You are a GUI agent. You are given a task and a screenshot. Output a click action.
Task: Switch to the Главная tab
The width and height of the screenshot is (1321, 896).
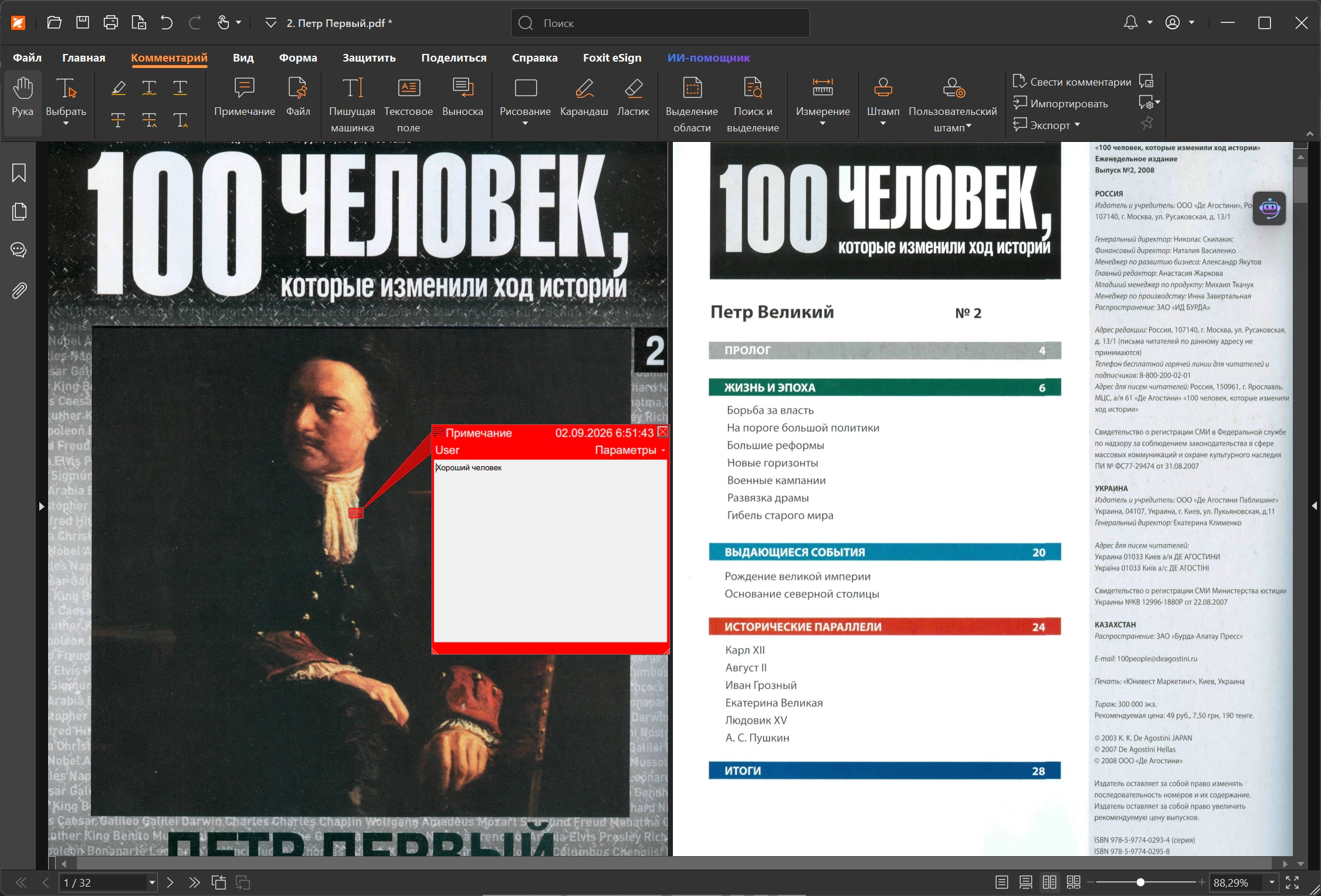click(84, 57)
